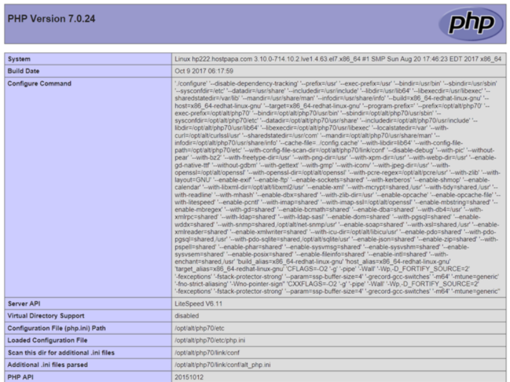Image resolution: width=510 pixels, height=382 pixels.
Task: Select the Configuration File (php.ini) Path label
Action: click(56, 328)
